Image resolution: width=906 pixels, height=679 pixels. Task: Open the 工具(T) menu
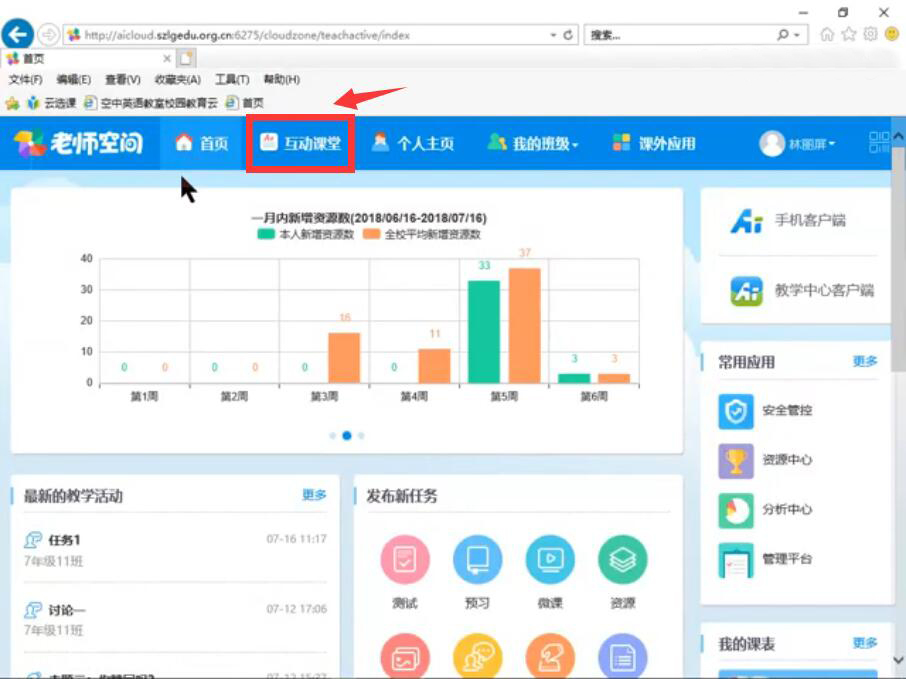(232, 80)
